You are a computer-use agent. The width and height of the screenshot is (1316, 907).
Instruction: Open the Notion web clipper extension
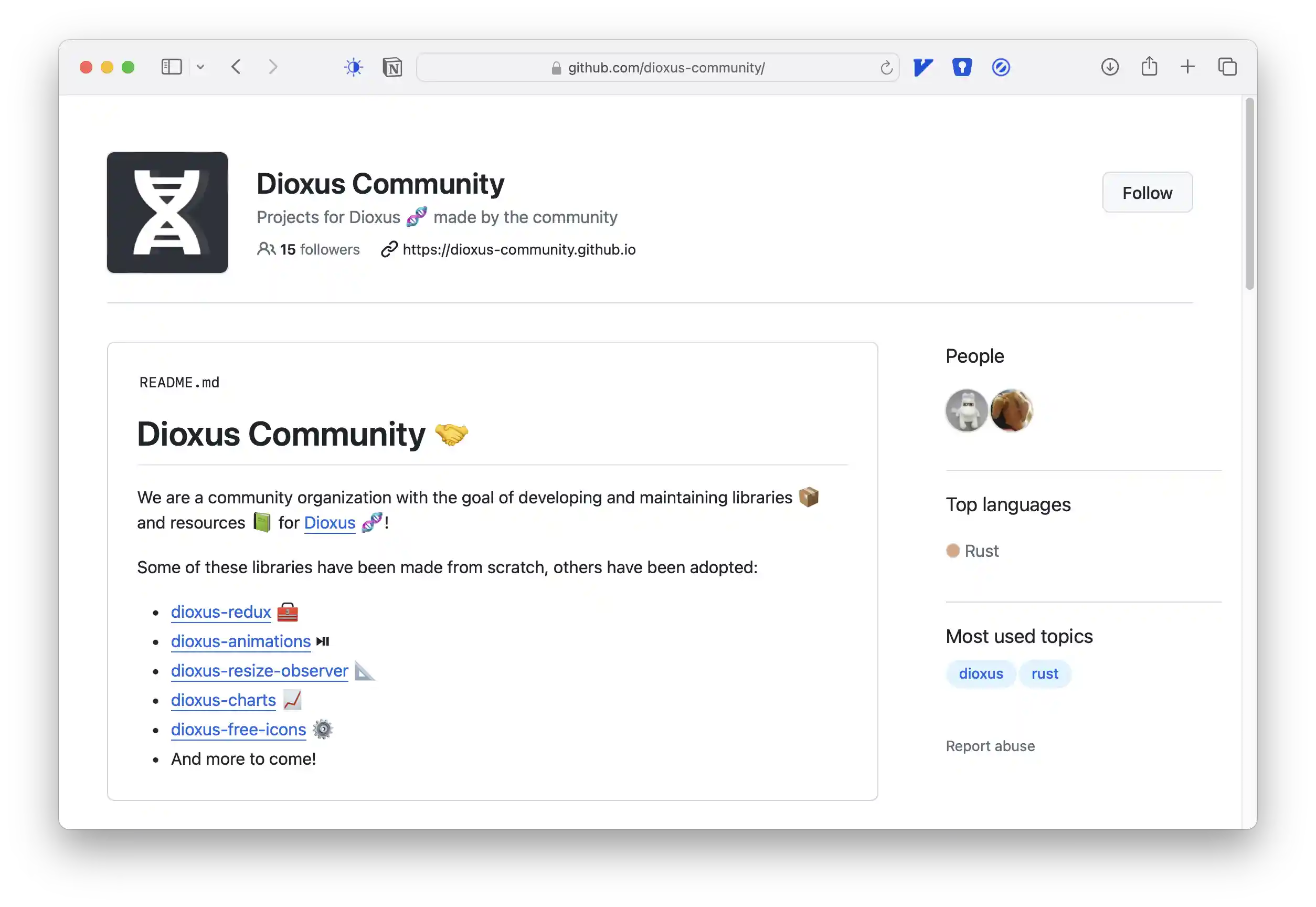point(392,67)
